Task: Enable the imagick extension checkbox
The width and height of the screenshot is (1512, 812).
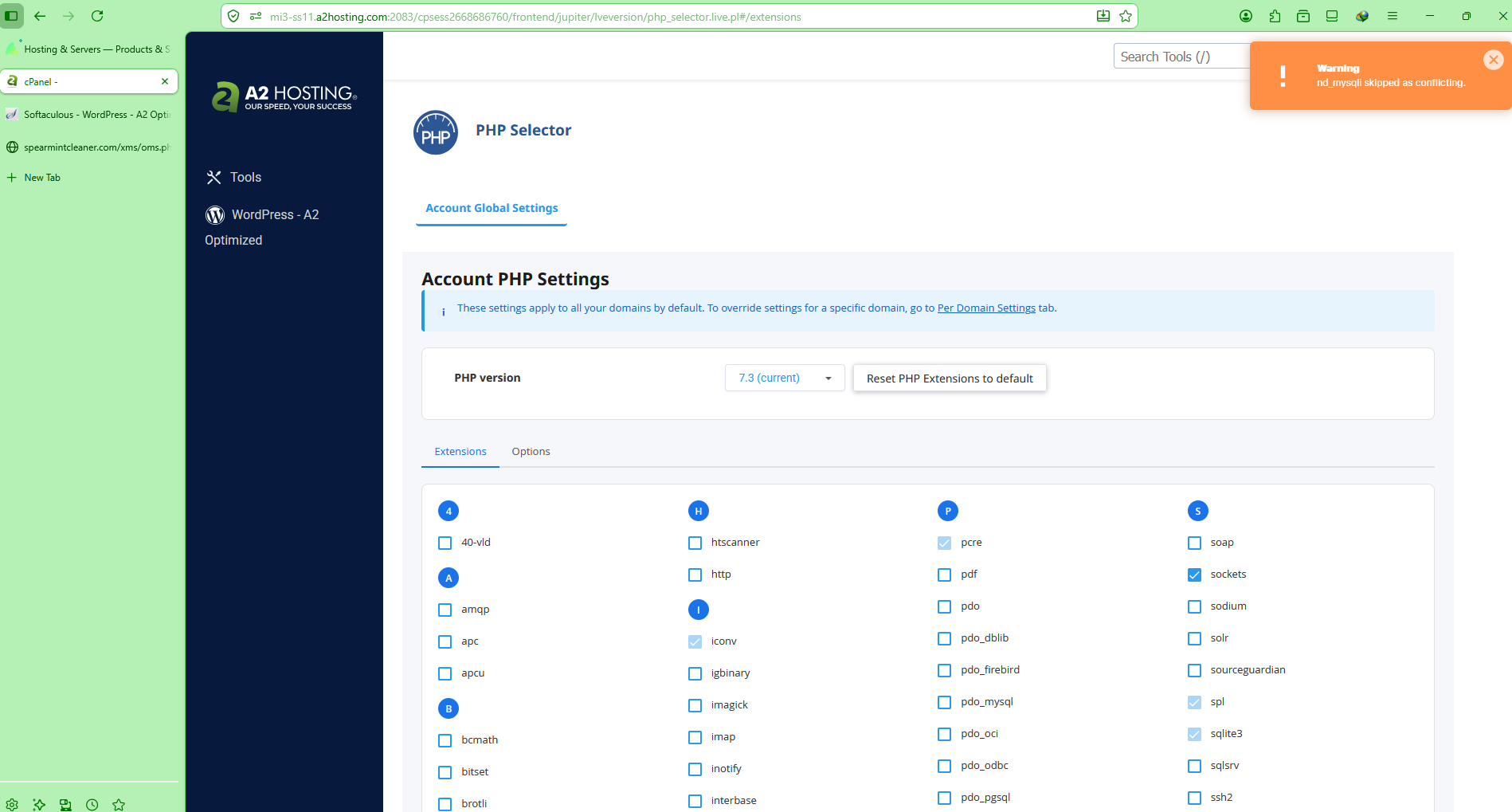Action: click(x=695, y=705)
